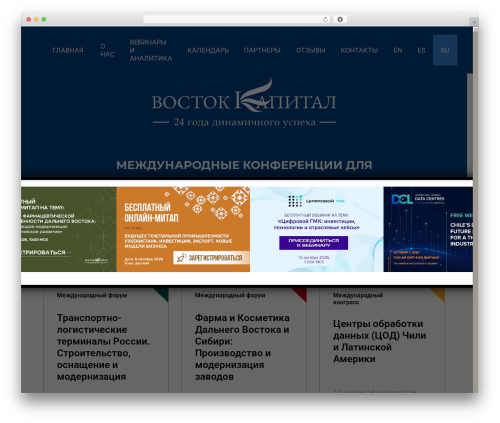Open ВЕБИНАРЫ И АНАЛИТИКА menu item
Screen dimensions: 500x423
click(x=151, y=50)
